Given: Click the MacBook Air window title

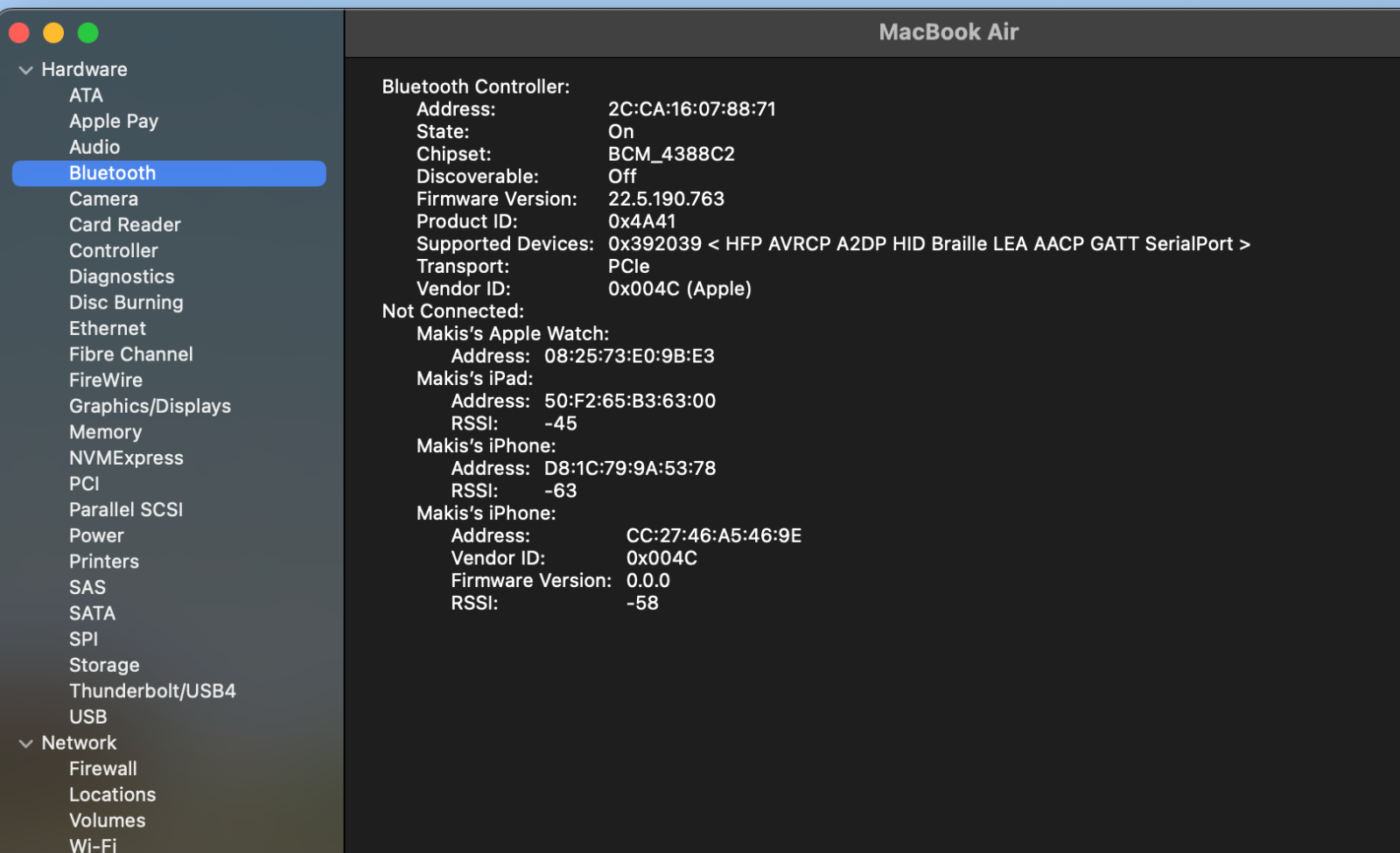Looking at the screenshot, I should (x=948, y=32).
